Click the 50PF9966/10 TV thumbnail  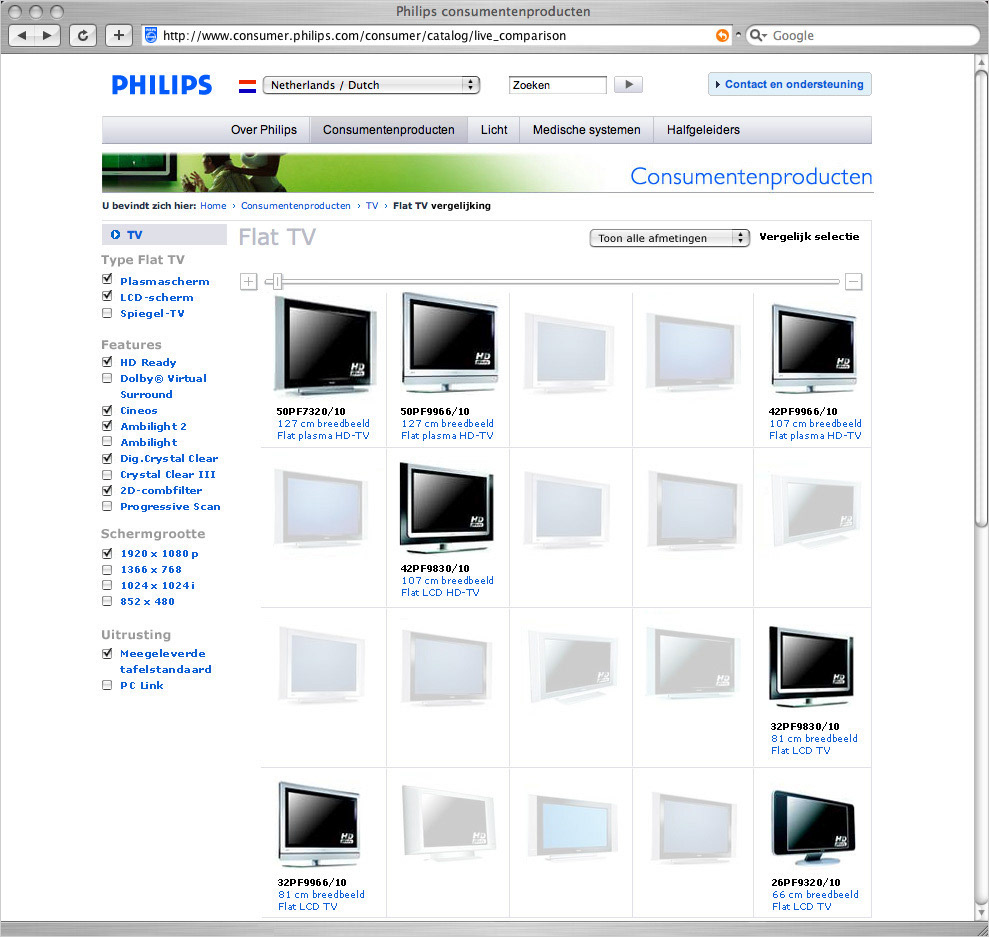tap(449, 343)
